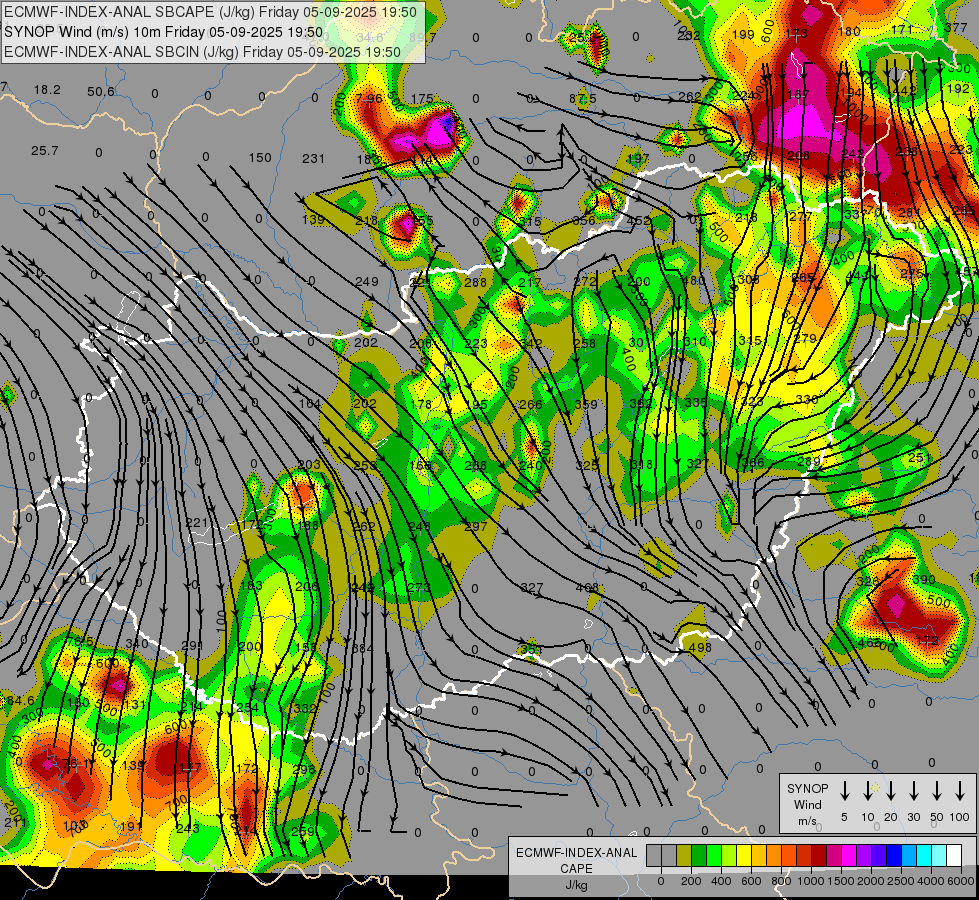The height and width of the screenshot is (900, 979).
Task: Click the map value '296'
Action: 304,769
